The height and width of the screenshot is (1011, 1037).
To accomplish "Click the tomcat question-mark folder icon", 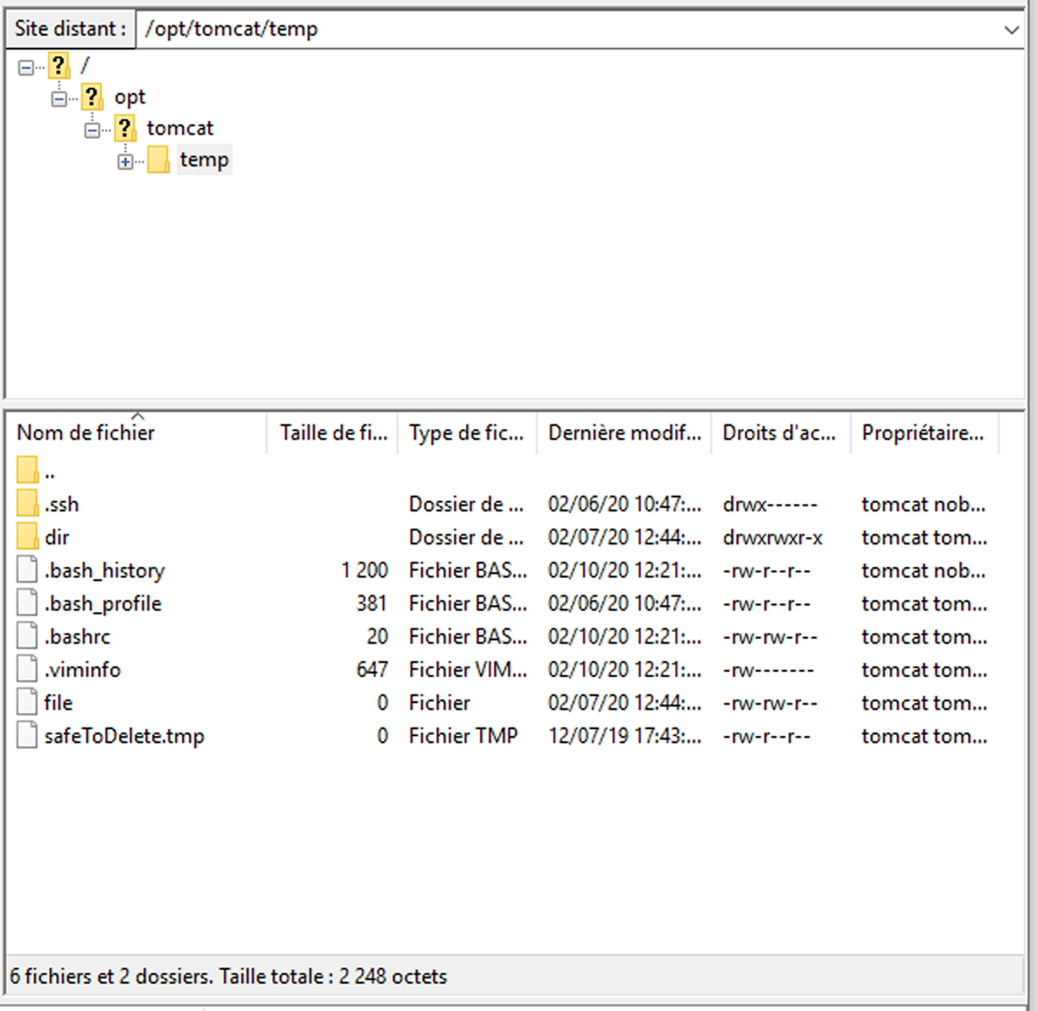I will pos(125,128).
